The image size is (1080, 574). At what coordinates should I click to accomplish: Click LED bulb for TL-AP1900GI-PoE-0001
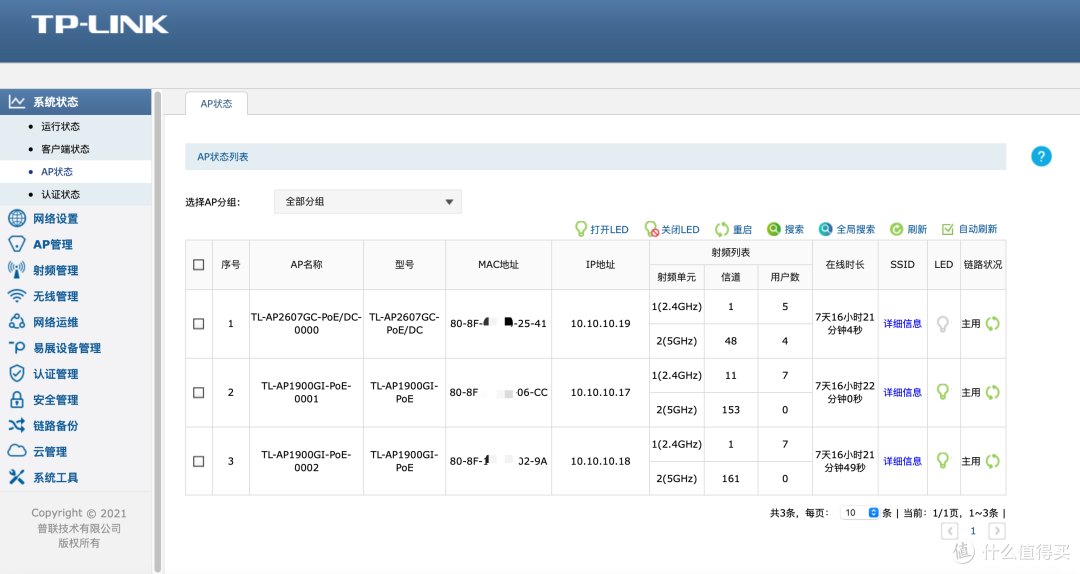click(x=943, y=392)
